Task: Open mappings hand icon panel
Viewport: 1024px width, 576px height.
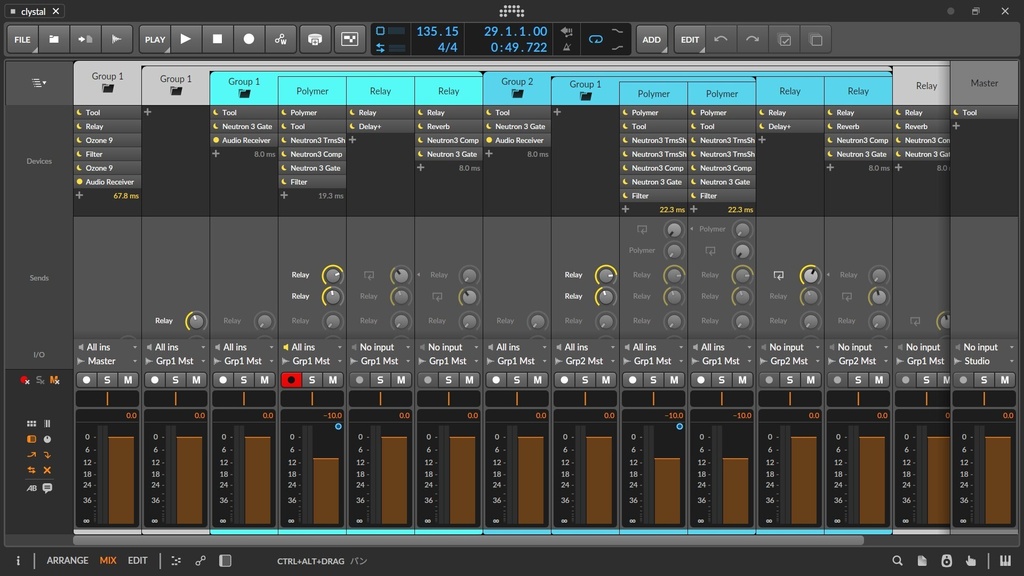Action: pyautogui.click(x=971, y=560)
